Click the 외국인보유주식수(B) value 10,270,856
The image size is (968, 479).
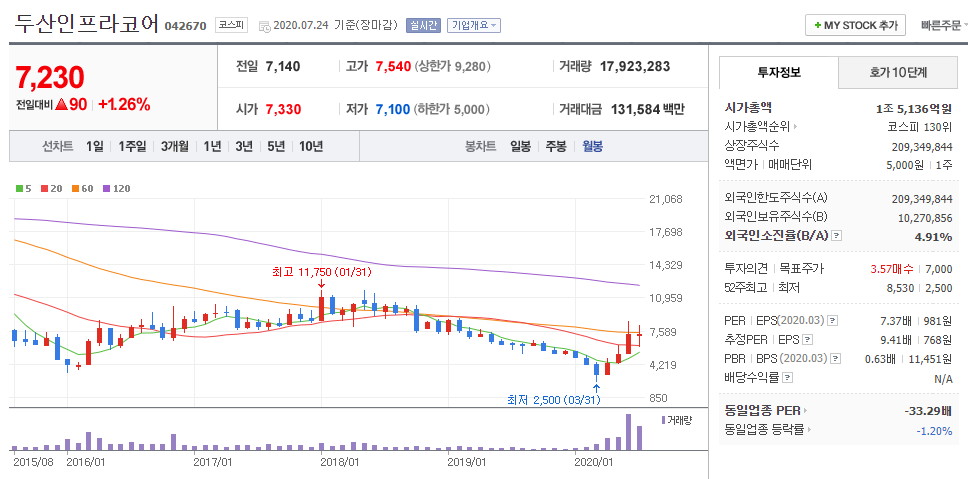(925, 218)
